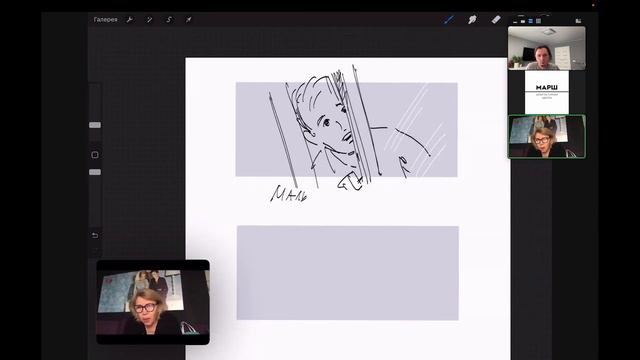Choose the blue highlighted Zoom strip view
Image resolution: width=640 pixels, height=360 pixels.
[x=531, y=21]
